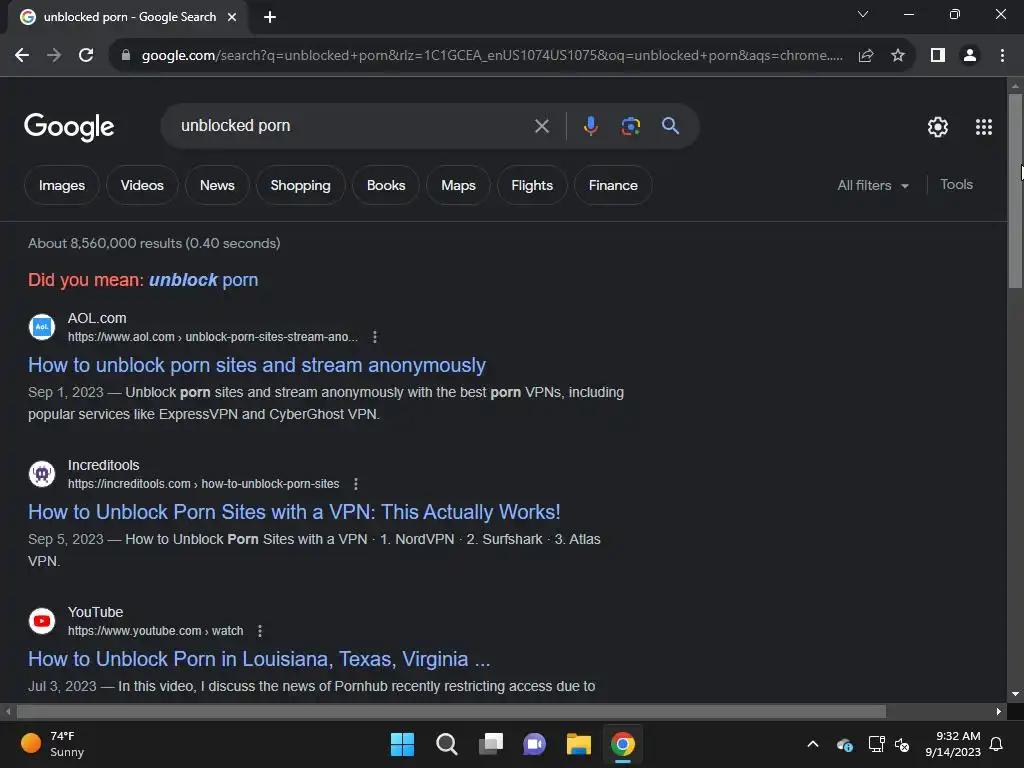Show hidden system tray icons chevron

(813, 744)
